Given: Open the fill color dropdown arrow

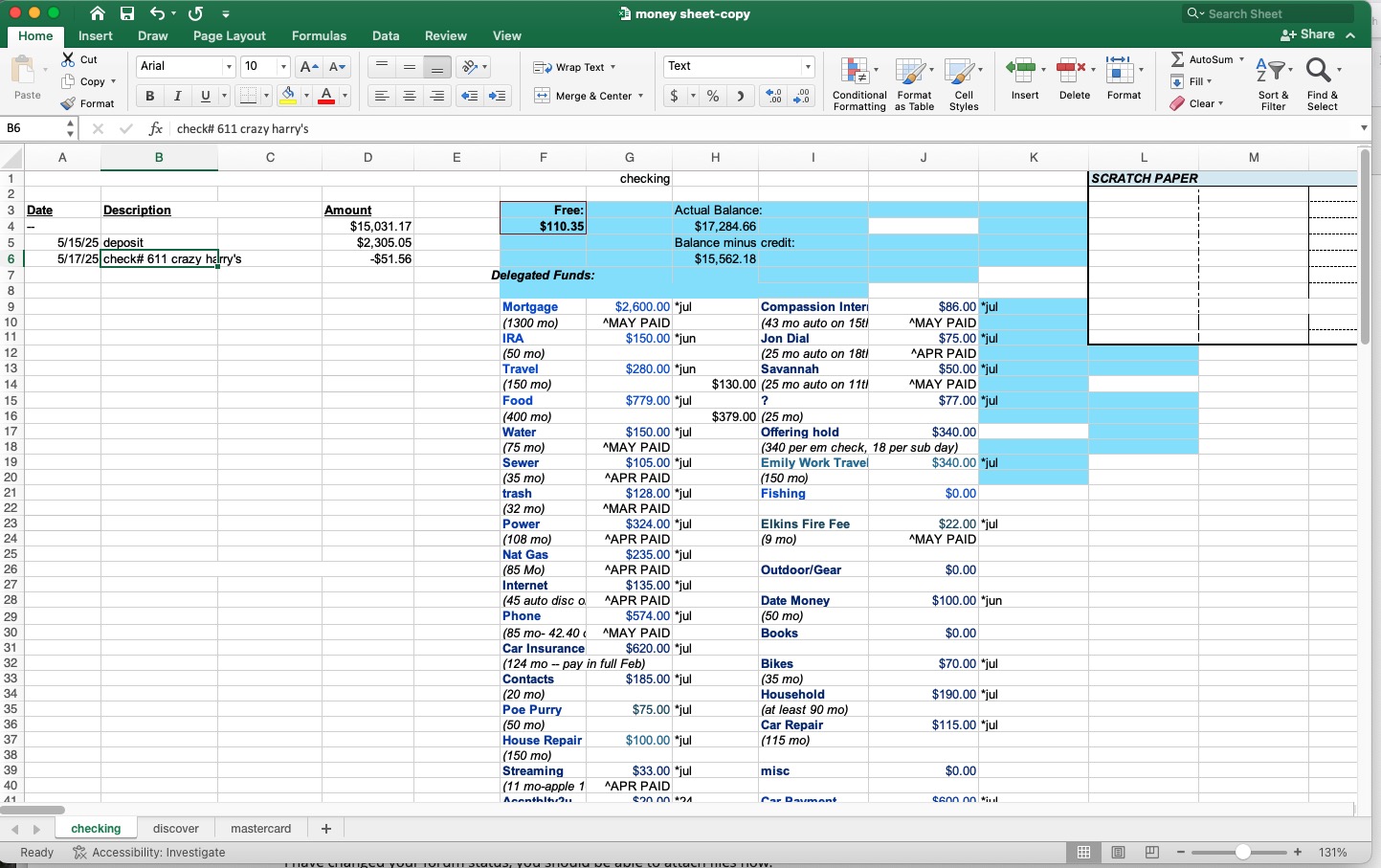Looking at the screenshot, I should click(x=306, y=96).
